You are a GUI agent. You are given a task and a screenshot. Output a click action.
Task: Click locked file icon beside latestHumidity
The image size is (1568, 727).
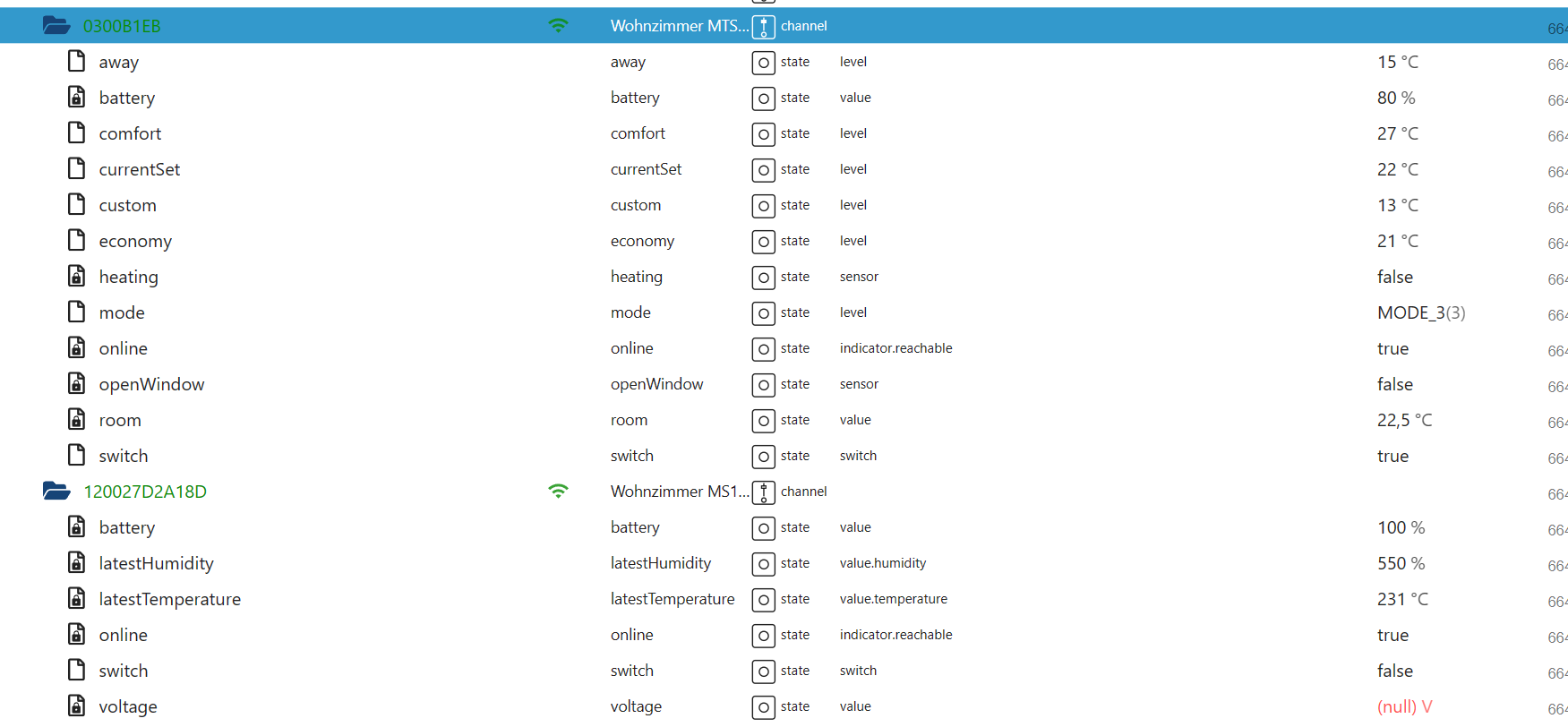coord(77,563)
